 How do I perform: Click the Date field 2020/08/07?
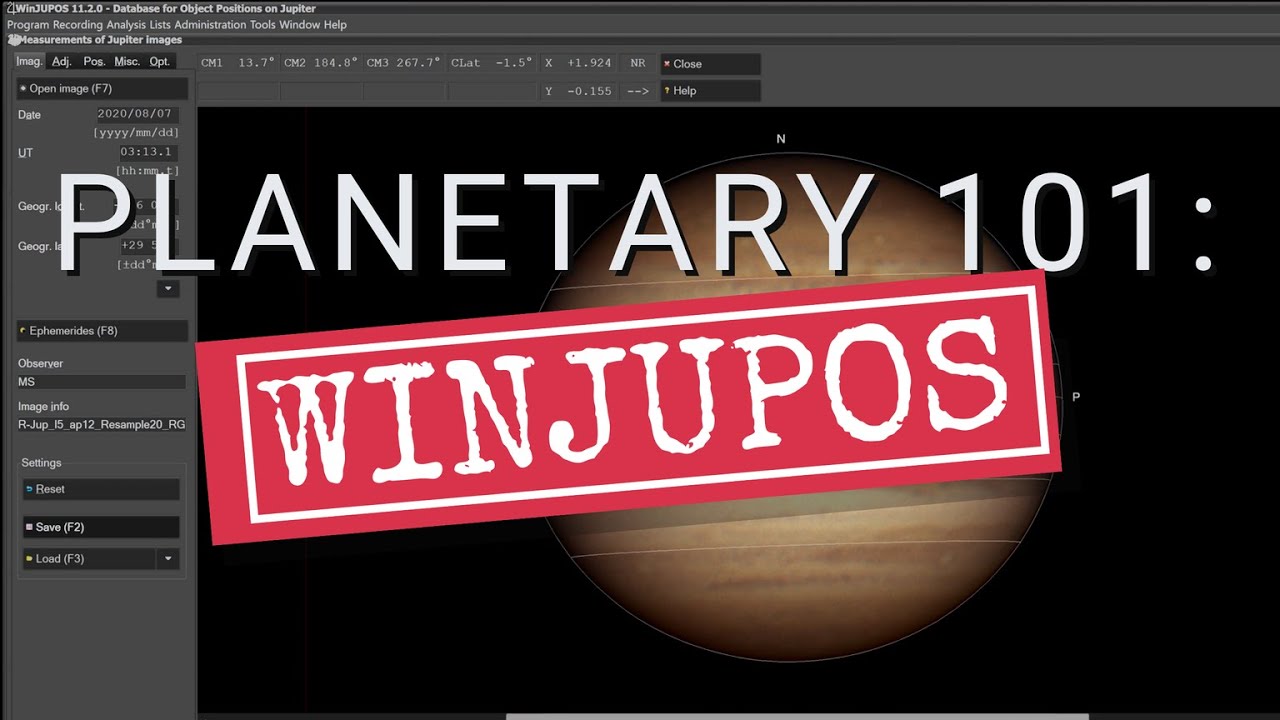pyautogui.click(x=136, y=115)
